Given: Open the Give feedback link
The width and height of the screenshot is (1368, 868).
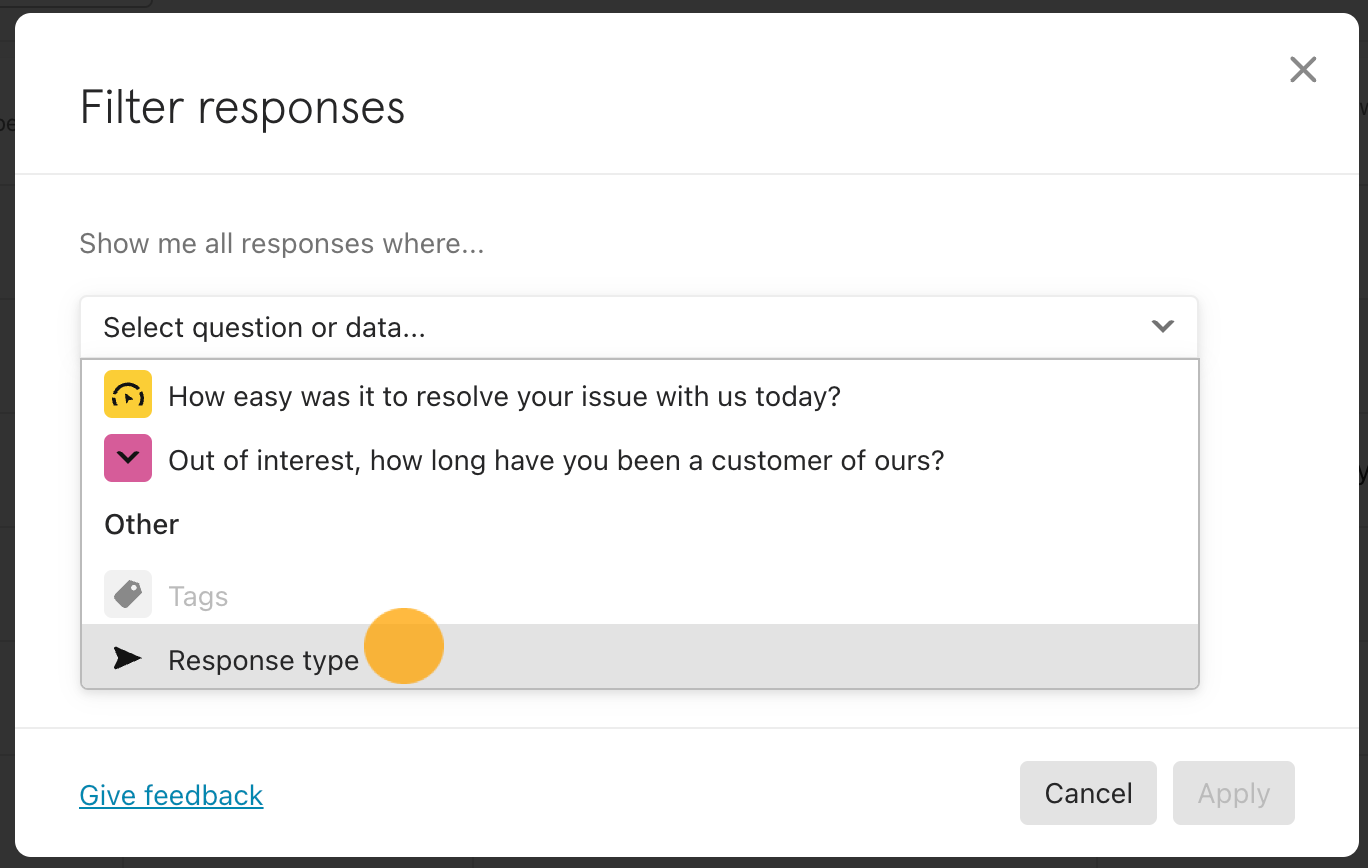Looking at the screenshot, I should [x=171, y=795].
